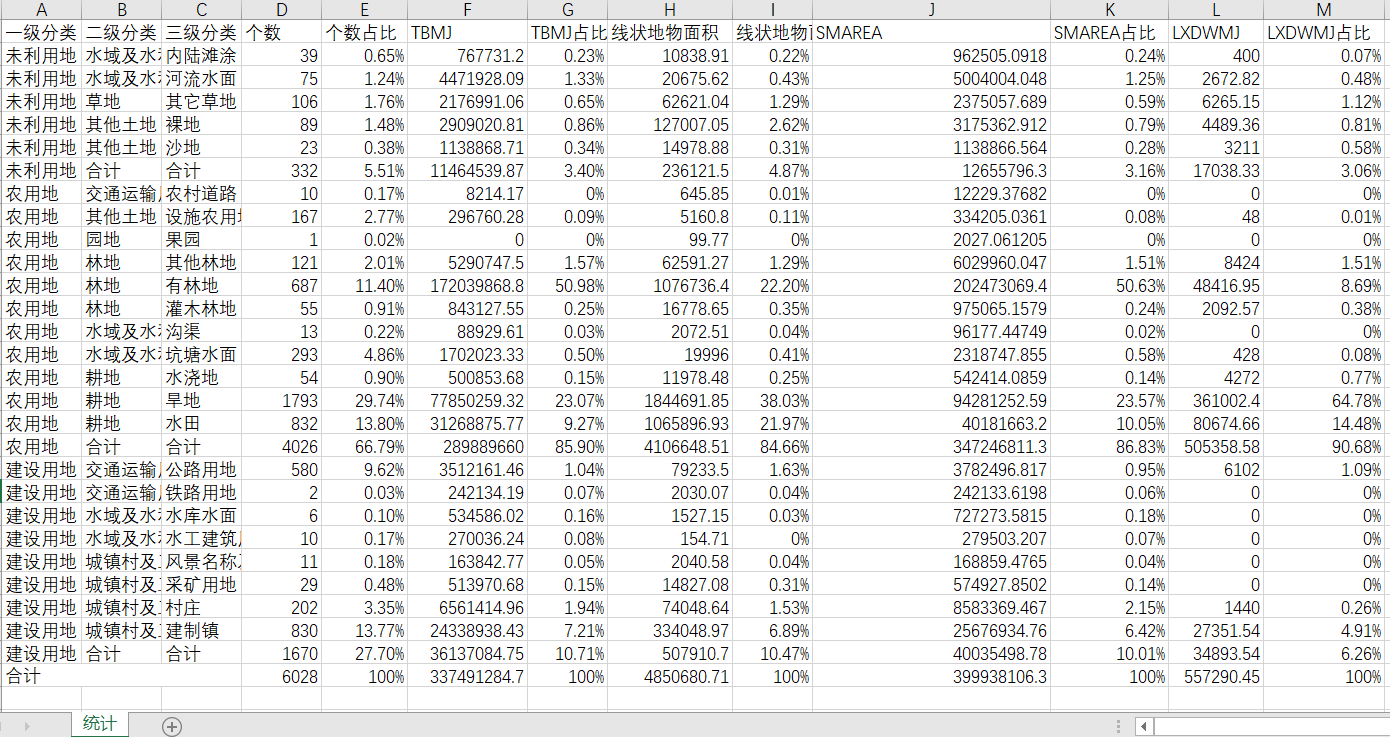Select cell containing 采矿用地
The width and height of the screenshot is (1390, 737).
click(201, 585)
